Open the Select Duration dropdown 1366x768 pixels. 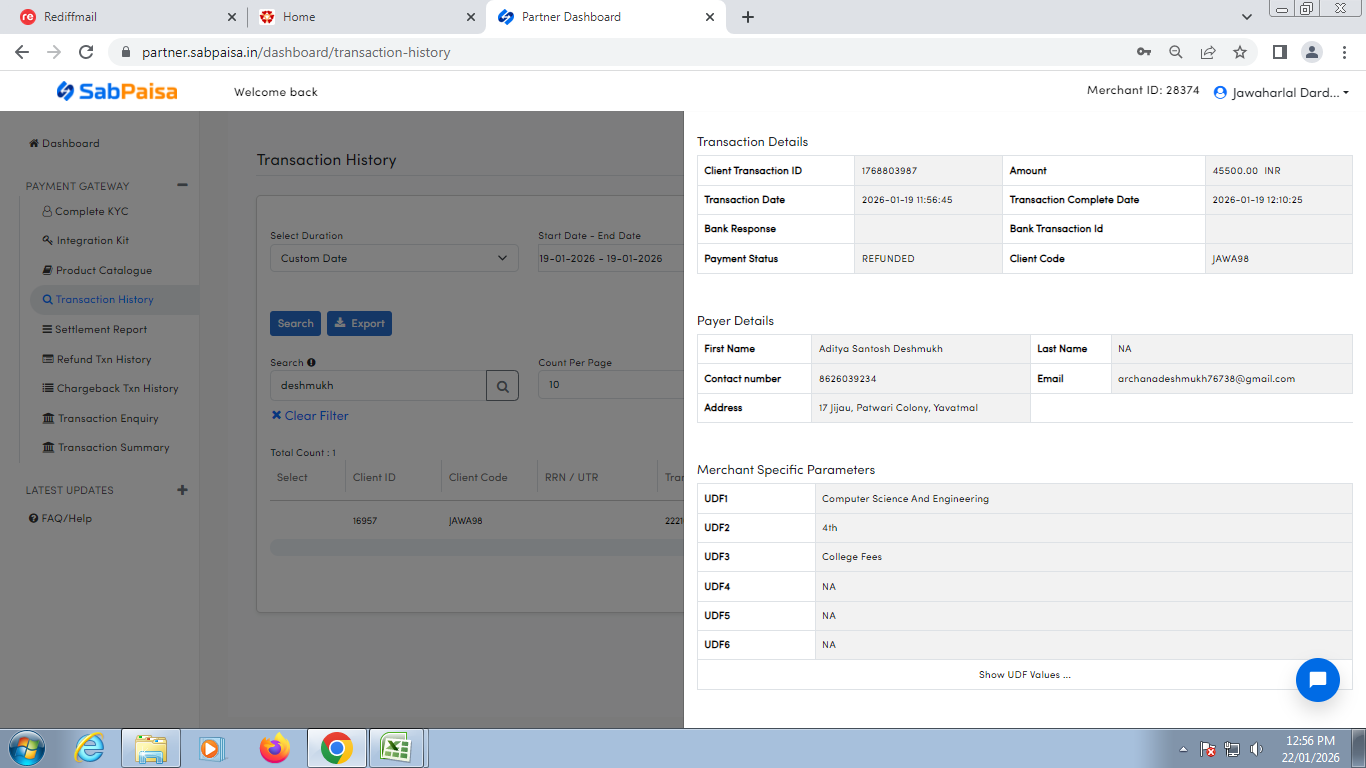tap(394, 258)
